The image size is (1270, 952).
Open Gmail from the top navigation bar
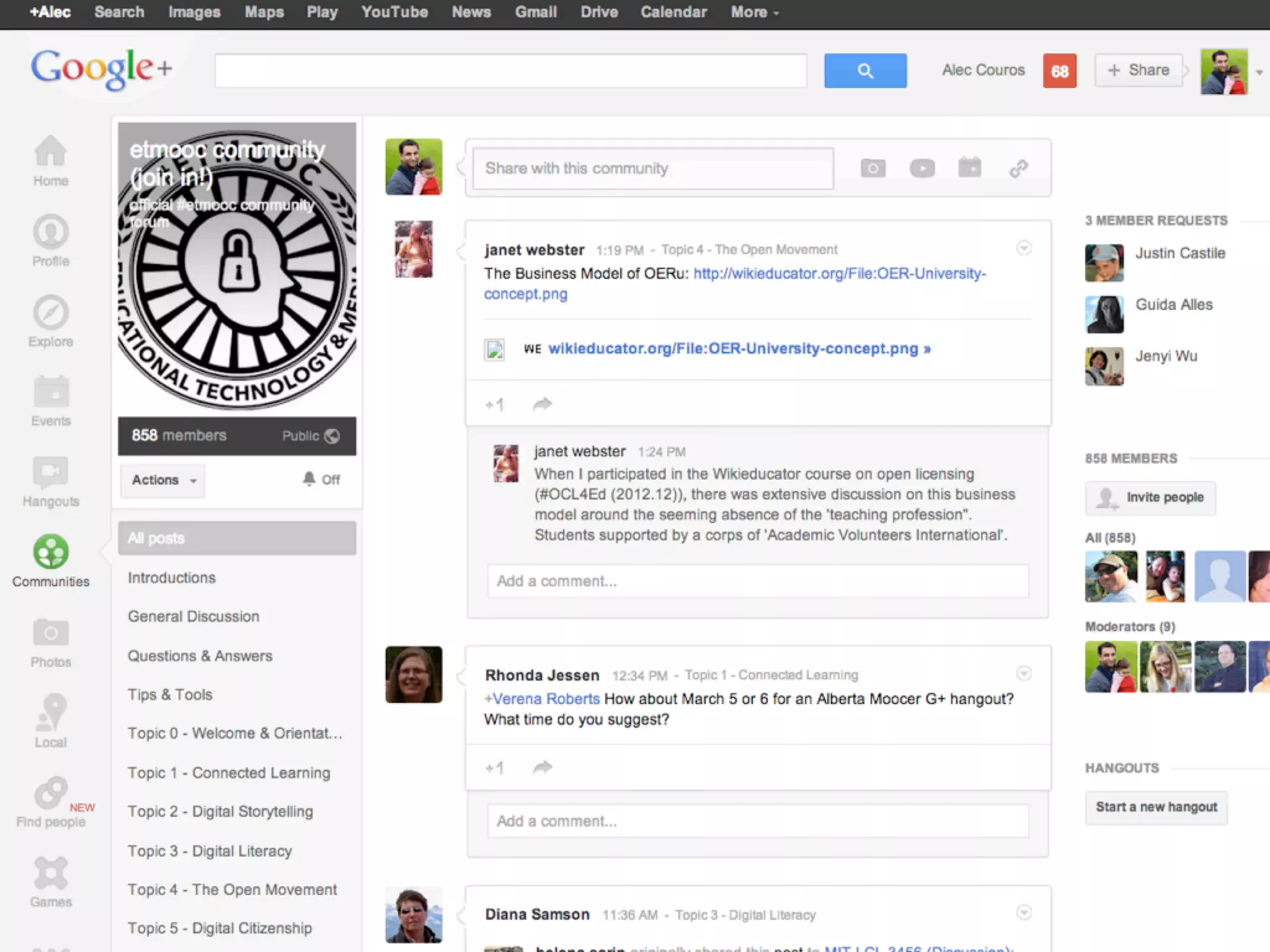click(536, 12)
